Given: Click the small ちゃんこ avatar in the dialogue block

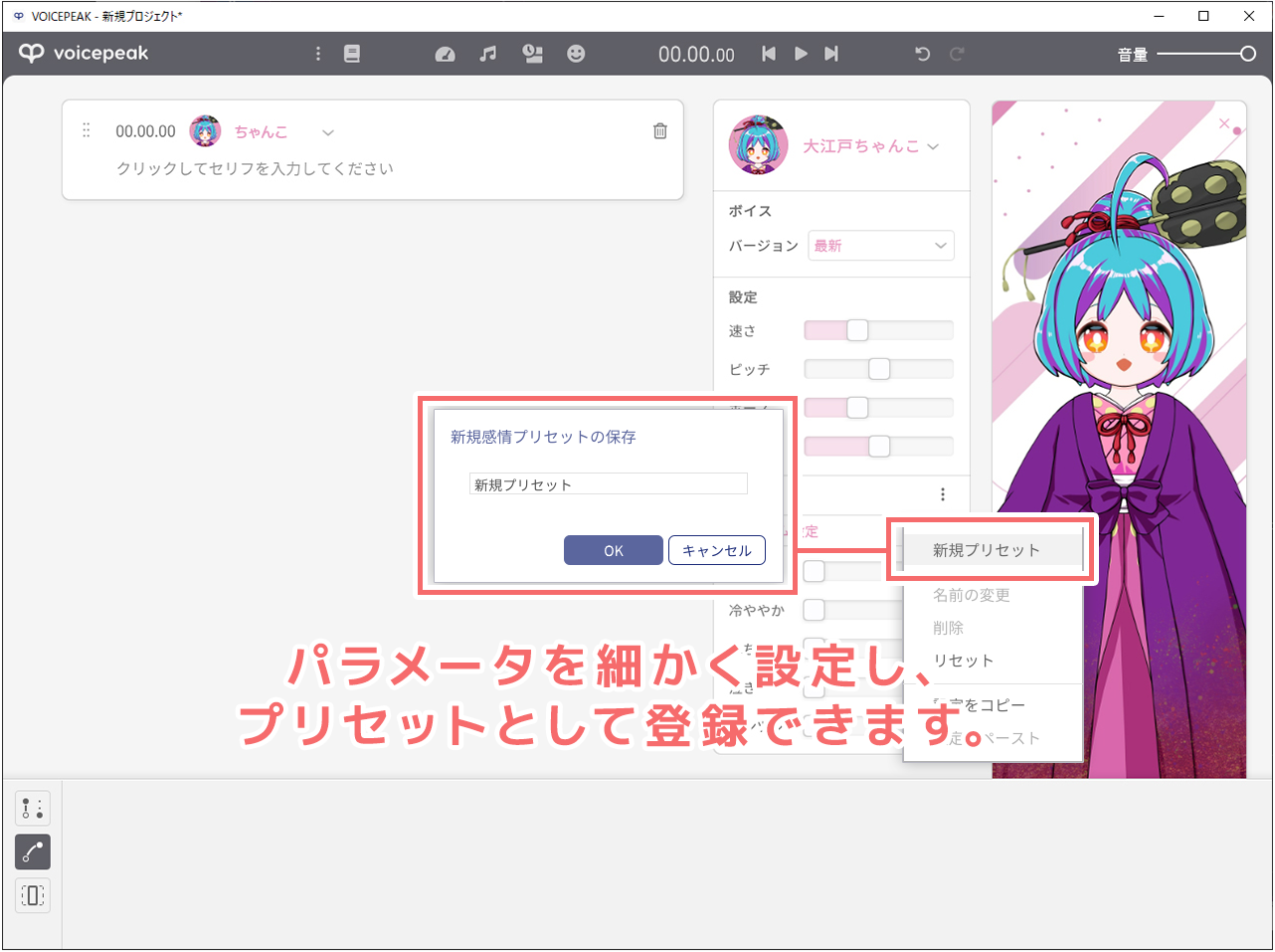Looking at the screenshot, I should [206, 131].
